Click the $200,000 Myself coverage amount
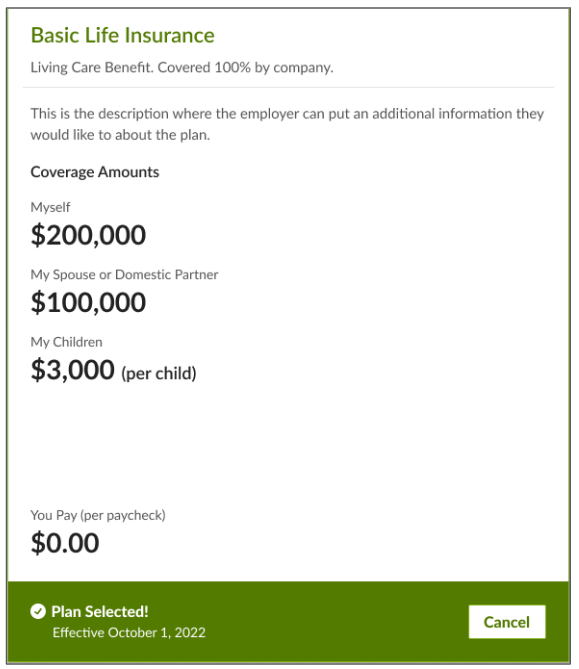Screen dimensions: 579x669 [88, 235]
